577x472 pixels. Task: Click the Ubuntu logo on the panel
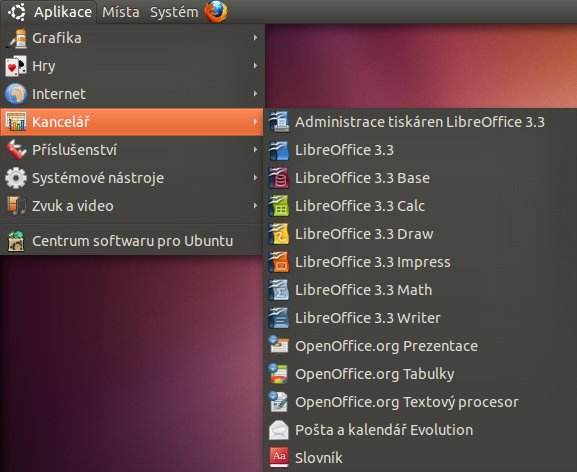[17, 12]
